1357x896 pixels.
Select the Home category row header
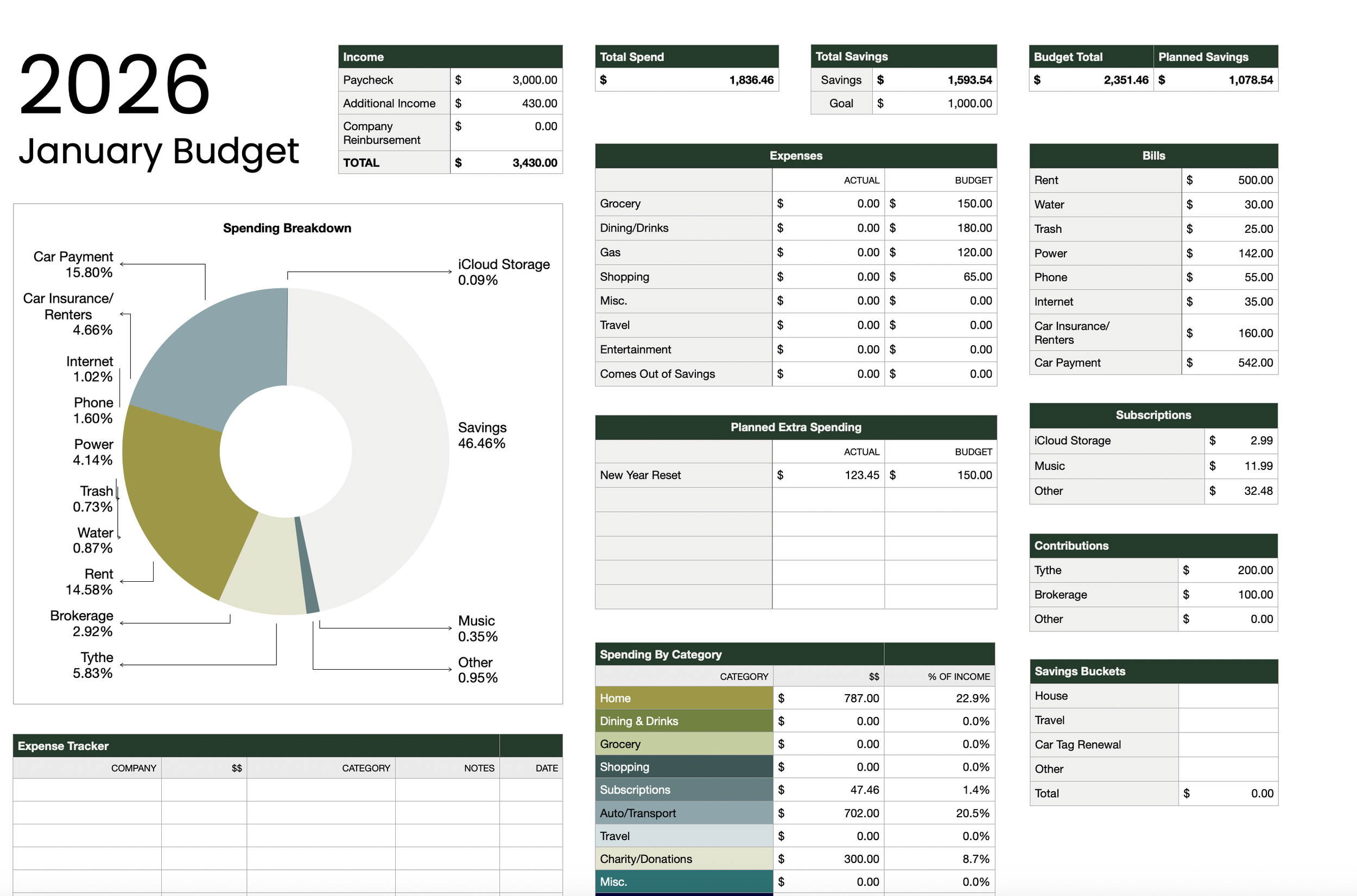tap(683, 698)
